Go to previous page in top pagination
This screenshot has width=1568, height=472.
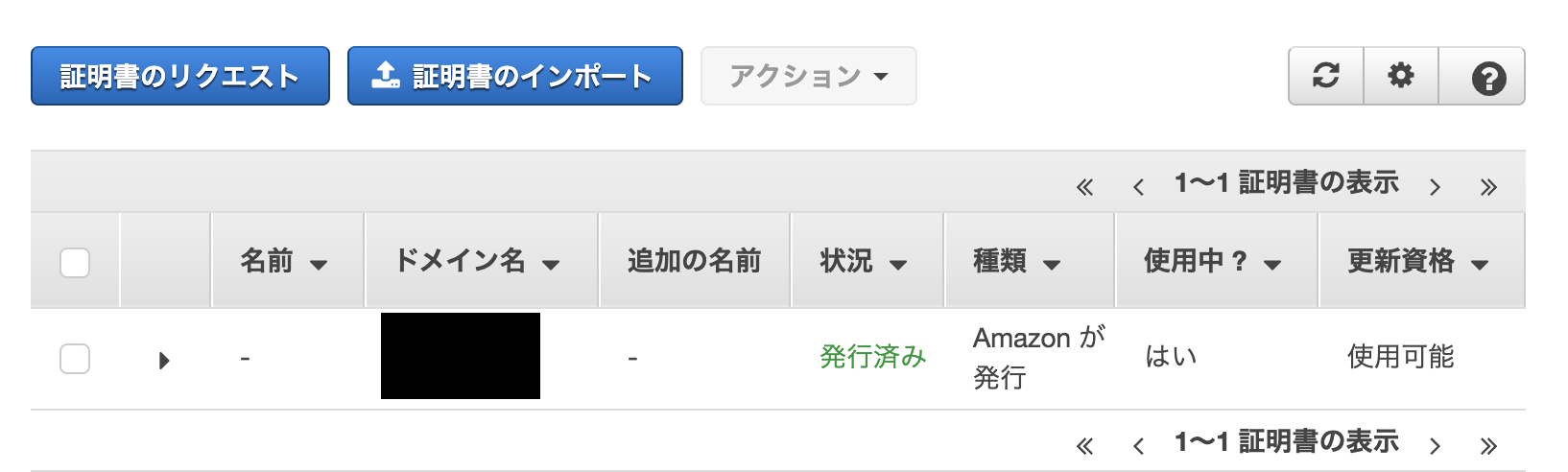[1138, 187]
